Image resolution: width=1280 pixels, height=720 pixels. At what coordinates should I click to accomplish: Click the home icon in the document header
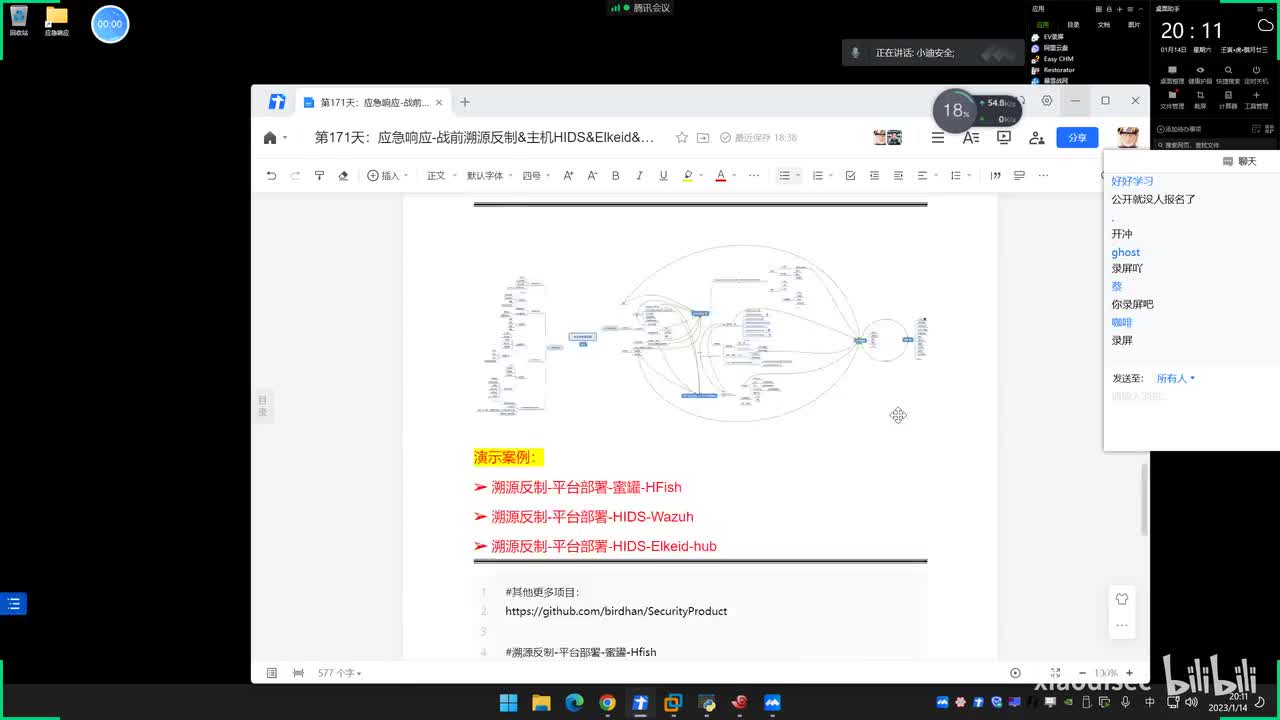pyautogui.click(x=270, y=138)
